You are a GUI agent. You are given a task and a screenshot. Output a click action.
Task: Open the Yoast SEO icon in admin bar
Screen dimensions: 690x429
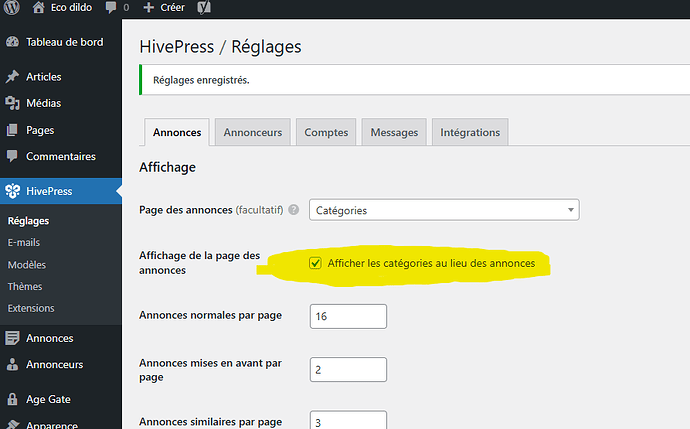click(204, 7)
